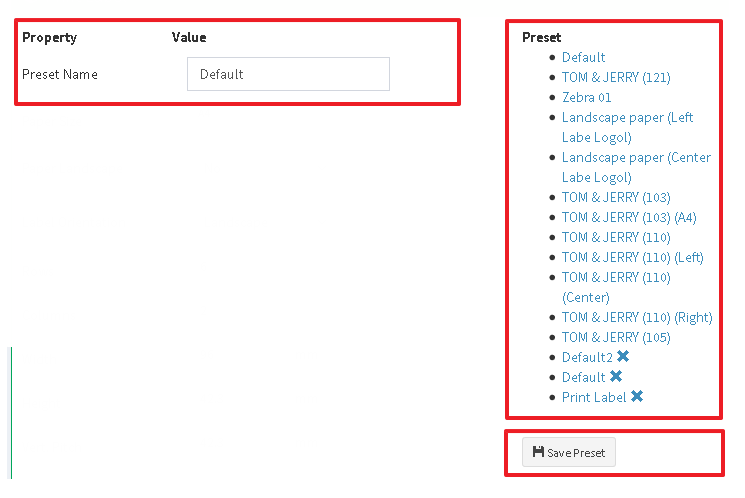Image resolution: width=745 pixels, height=498 pixels.
Task: Open the TOM & JERRY (103) (A4) preset
Action: pos(629,217)
